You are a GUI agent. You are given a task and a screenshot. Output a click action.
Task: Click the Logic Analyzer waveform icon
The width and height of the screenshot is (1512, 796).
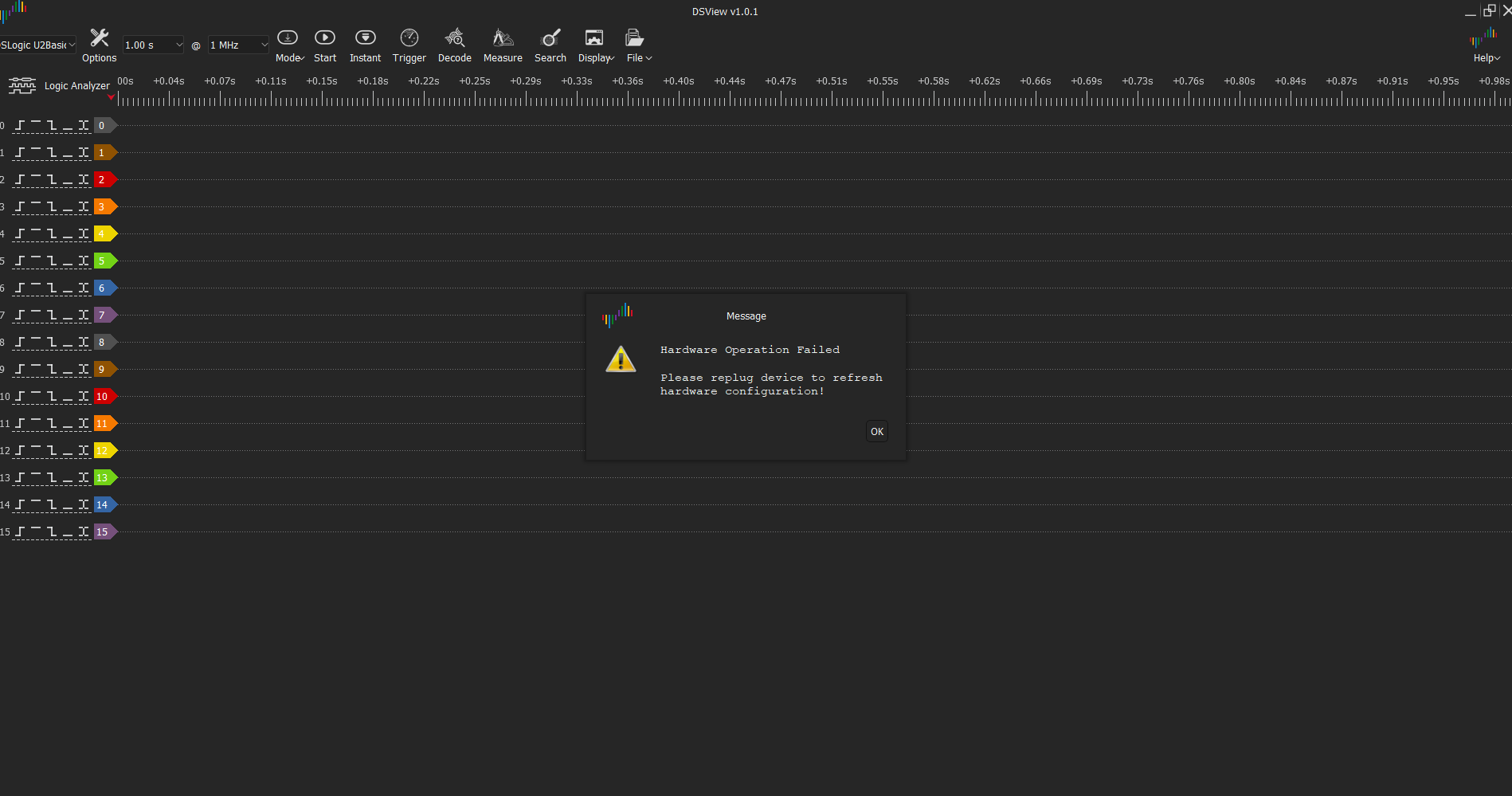click(x=22, y=84)
